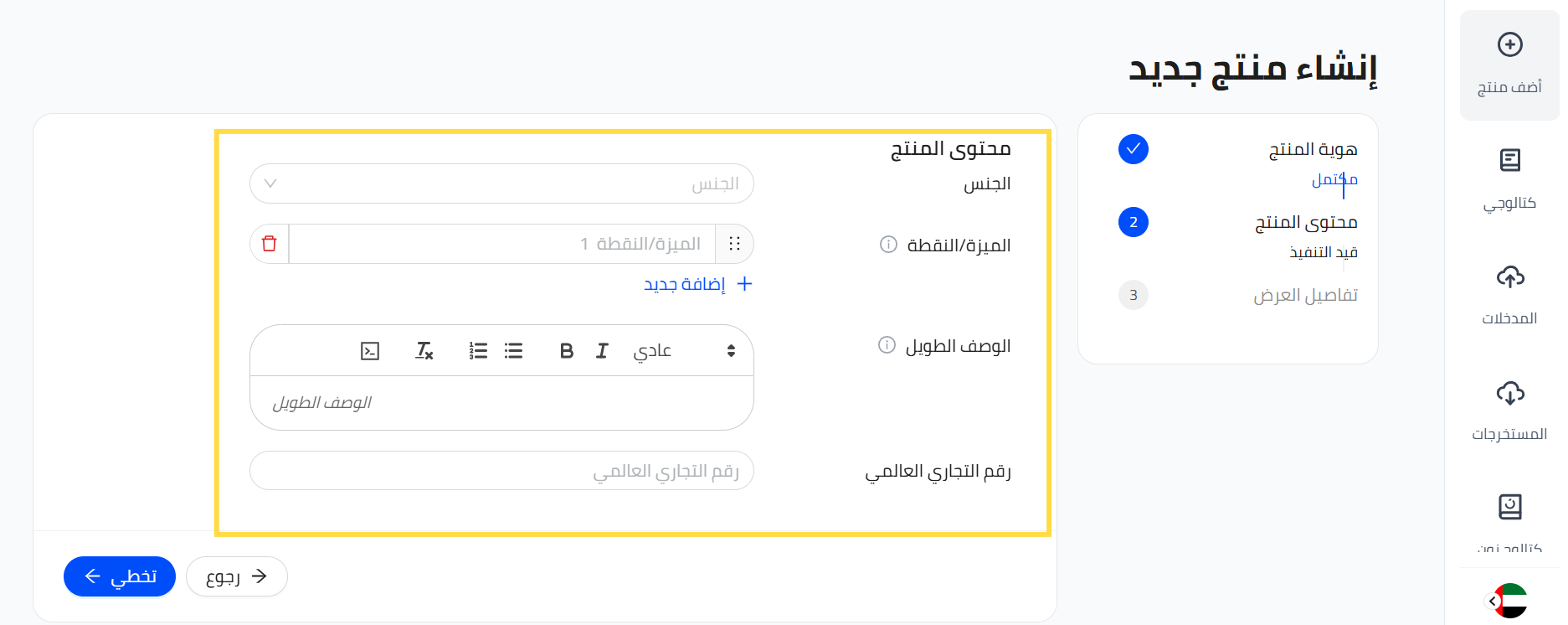Expand the sidebar using the flag chevron
The image size is (1568, 625).
pyautogui.click(x=1493, y=601)
